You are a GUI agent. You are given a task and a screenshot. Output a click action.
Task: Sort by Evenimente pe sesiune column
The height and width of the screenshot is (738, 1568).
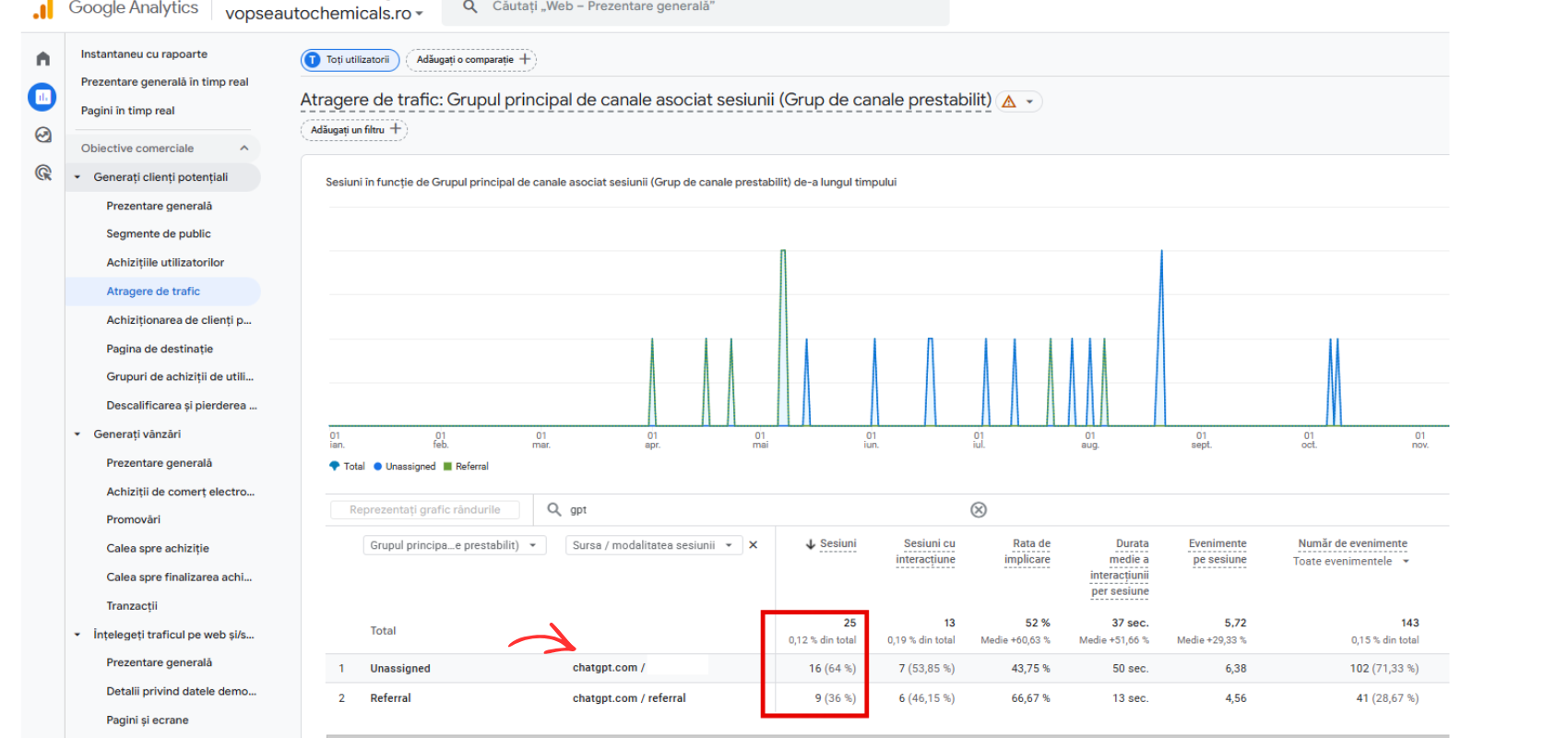coord(1218,552)
